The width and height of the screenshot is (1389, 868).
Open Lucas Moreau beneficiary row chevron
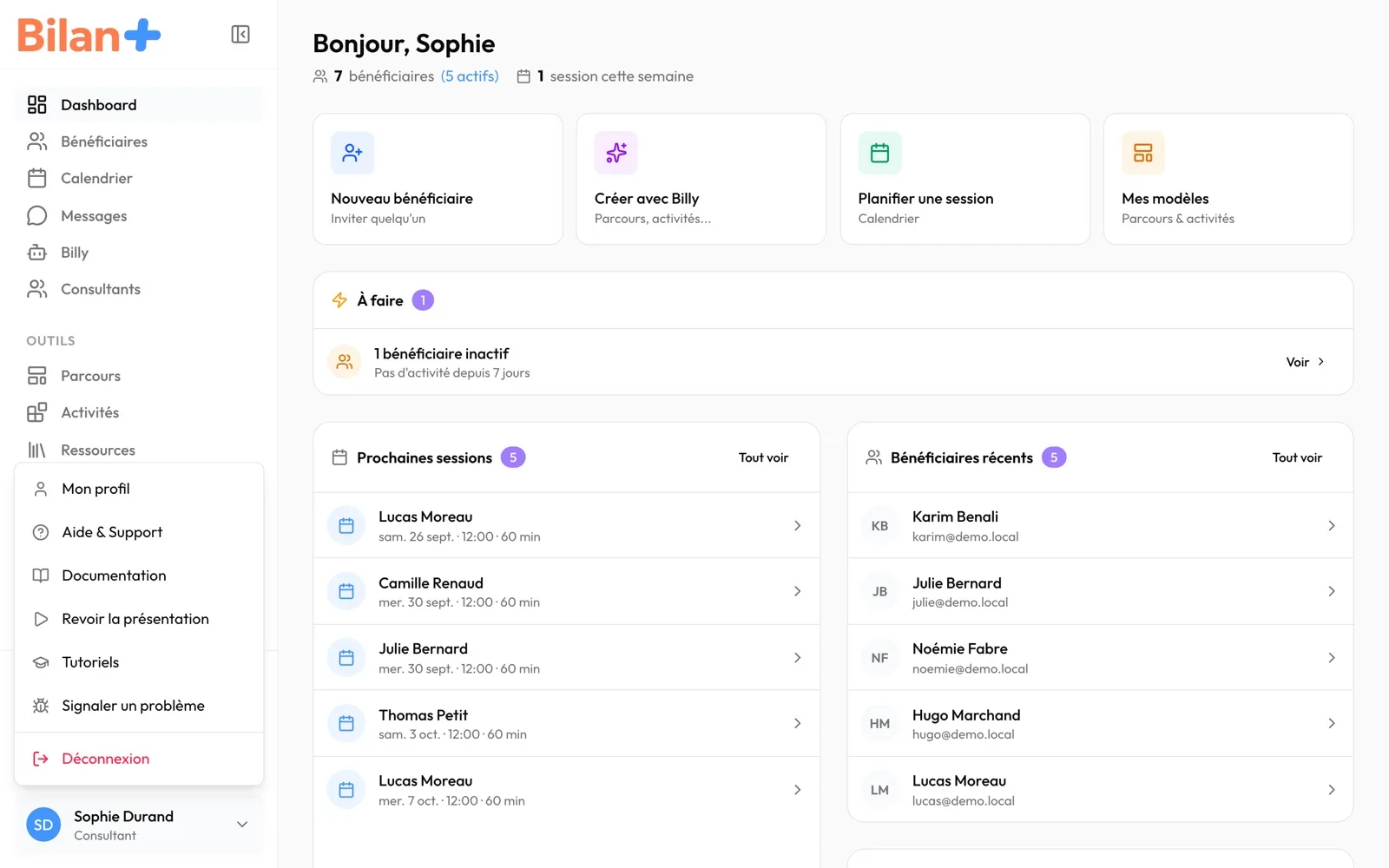tap(1332, 790)
